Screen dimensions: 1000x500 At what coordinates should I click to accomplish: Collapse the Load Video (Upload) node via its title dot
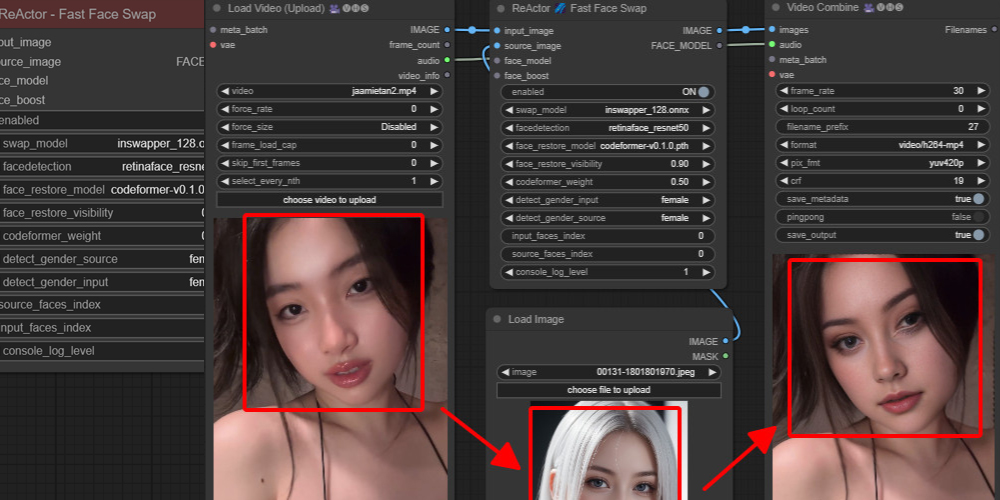217,8
